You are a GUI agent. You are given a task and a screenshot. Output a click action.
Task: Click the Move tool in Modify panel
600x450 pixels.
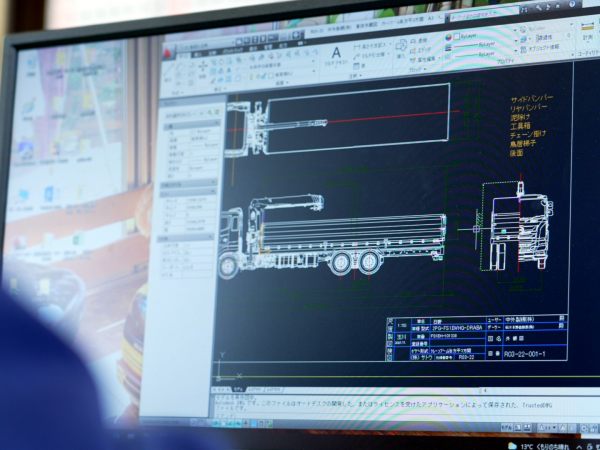(x=203, y=66)
